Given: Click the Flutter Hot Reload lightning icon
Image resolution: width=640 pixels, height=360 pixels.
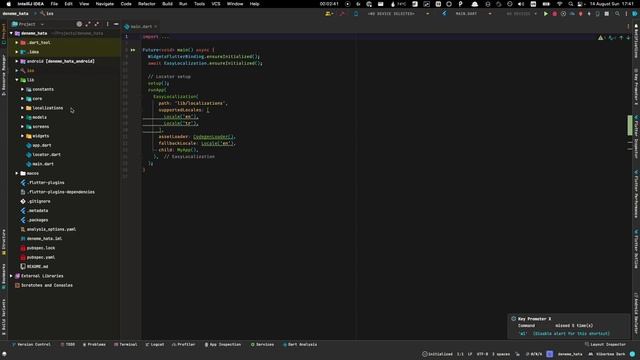Looking at the screenshot, I should (x=589, y=14).
